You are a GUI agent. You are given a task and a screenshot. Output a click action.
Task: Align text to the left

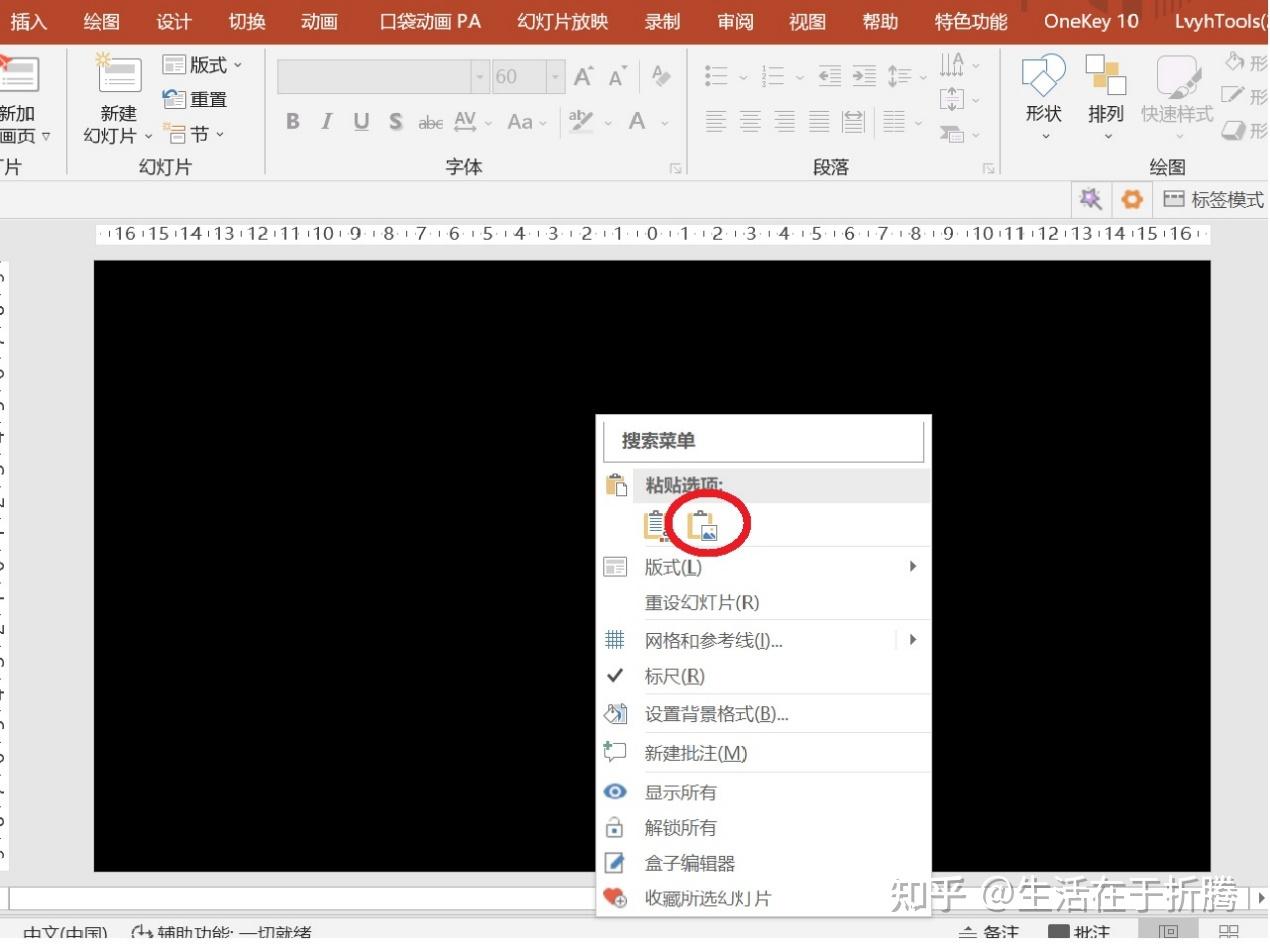[716, 122]
